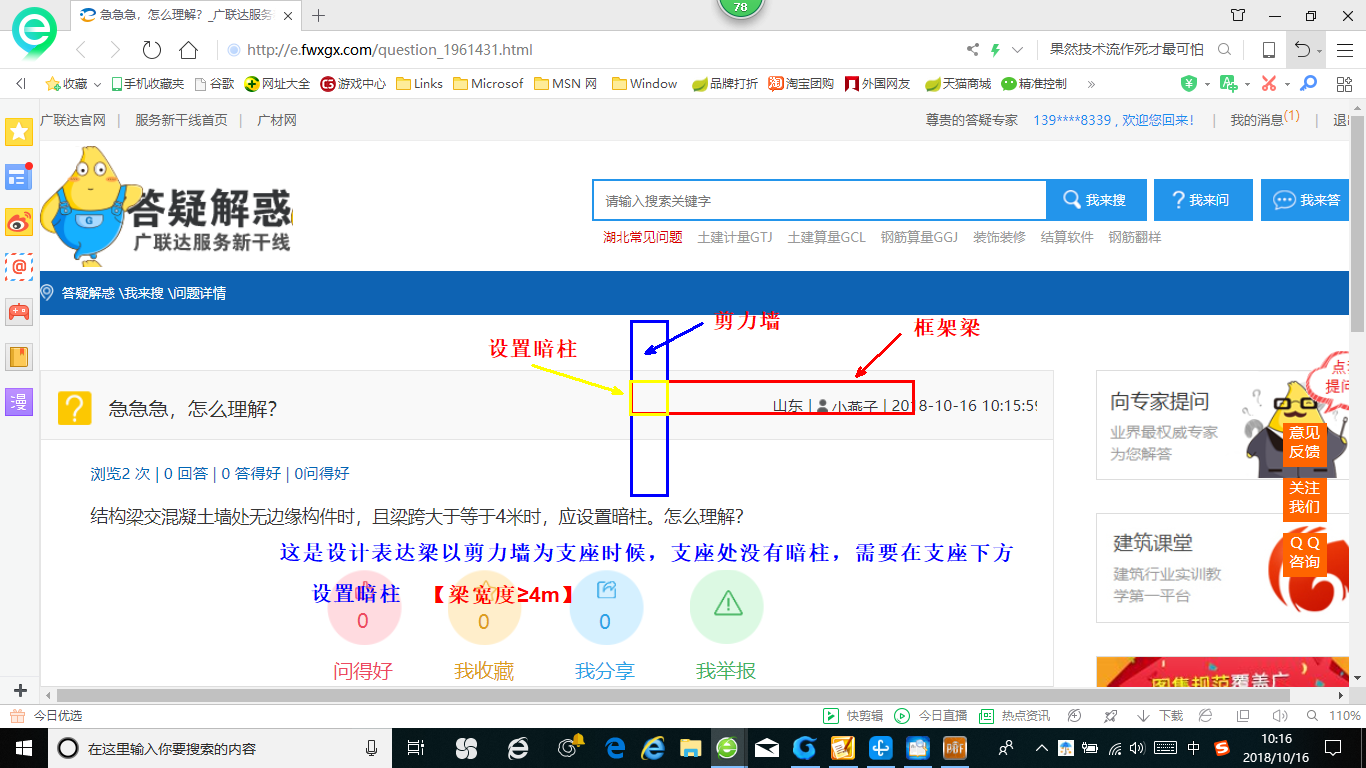The width and height of the screenshot is (1366, 768).
Task: Click the 关注我们 orange side button
Action: click(1303, 498)
